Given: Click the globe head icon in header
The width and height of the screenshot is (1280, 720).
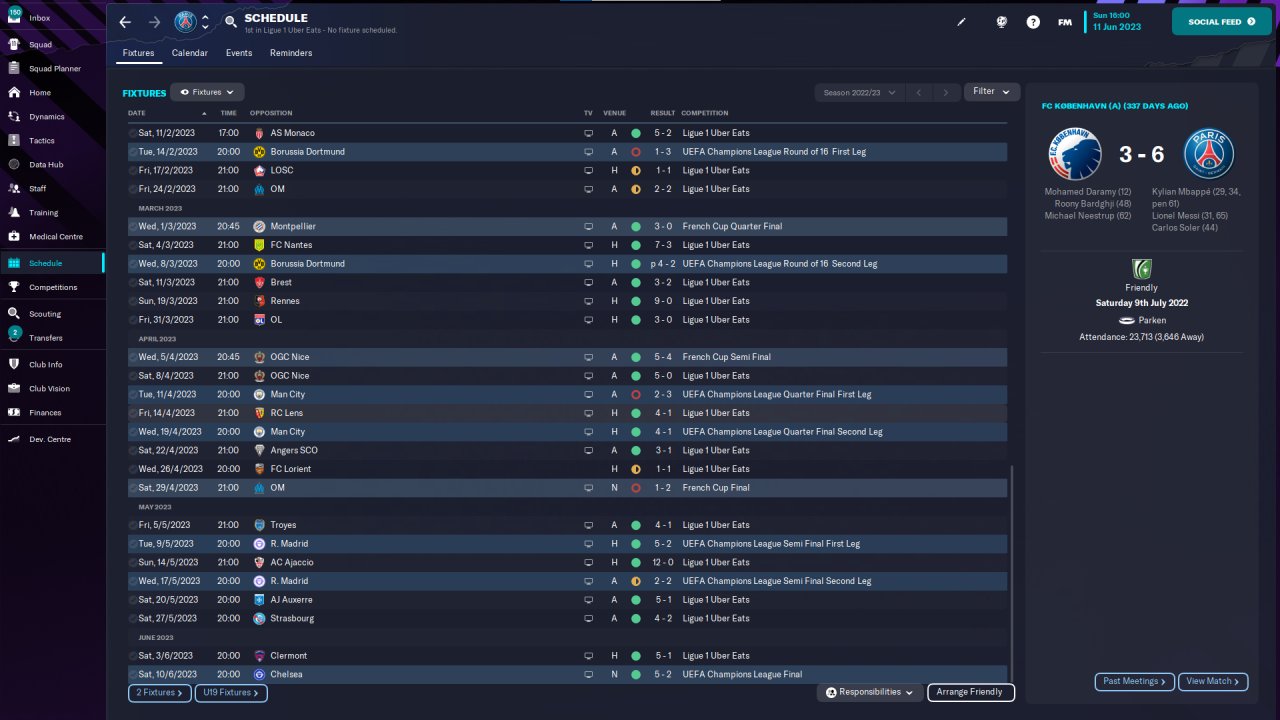Looking at the screenshot, I should [x=1001, y=22].
